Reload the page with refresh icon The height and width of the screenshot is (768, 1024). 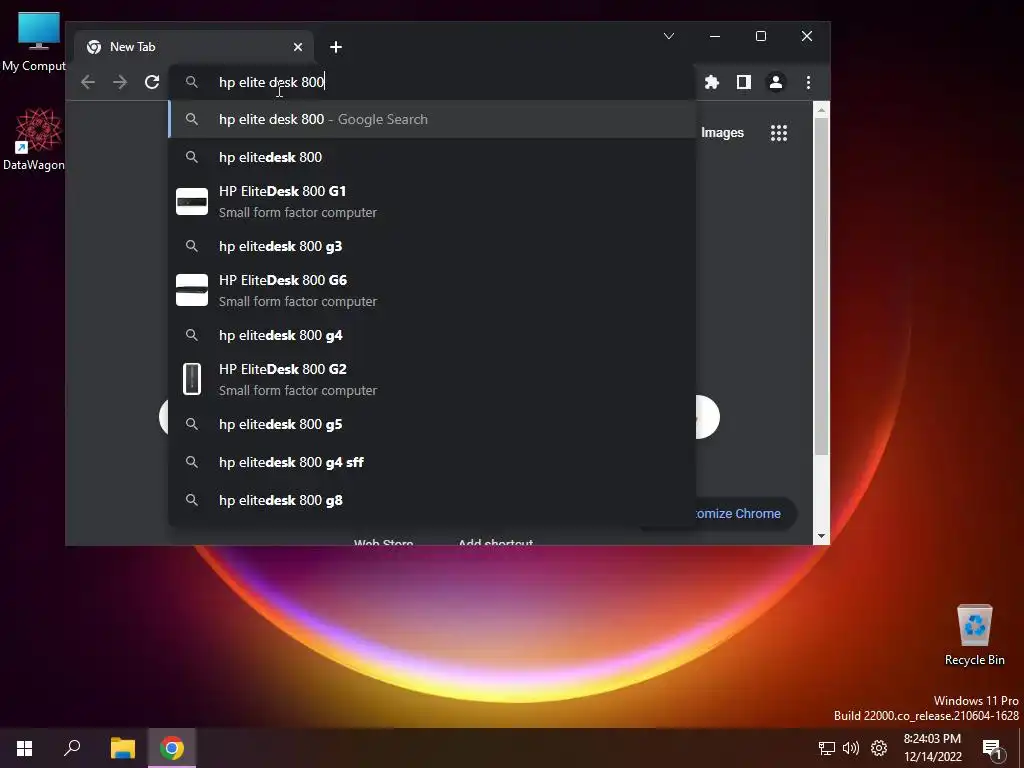pyautogui.click(x=152, y=82)
